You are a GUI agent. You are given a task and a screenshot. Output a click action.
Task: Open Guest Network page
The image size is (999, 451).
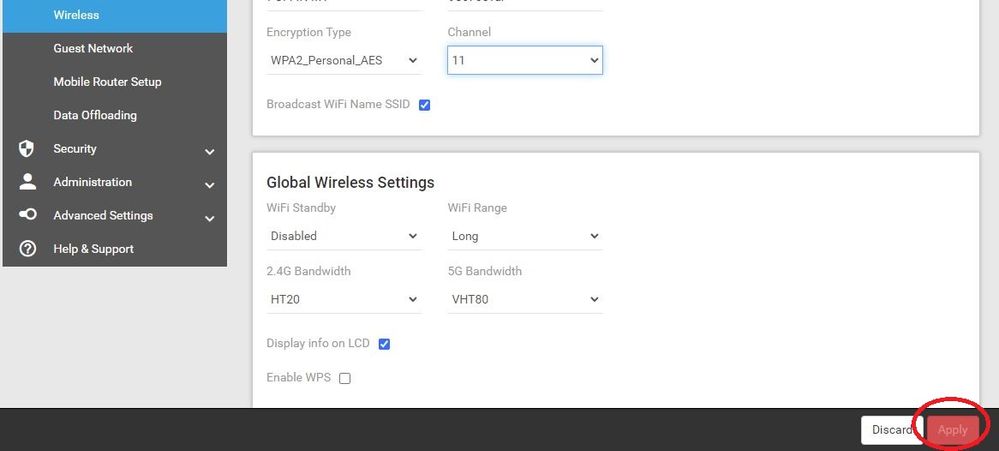[93, 48]
